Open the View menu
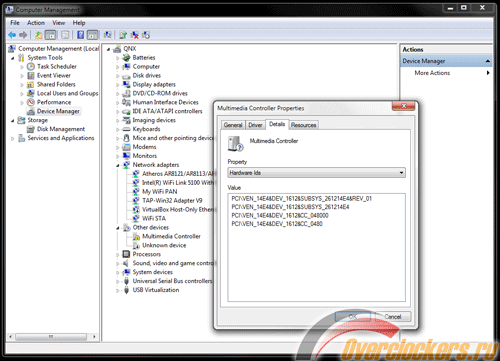This screenshot has width=500, height=361. (x=59, y=23)
